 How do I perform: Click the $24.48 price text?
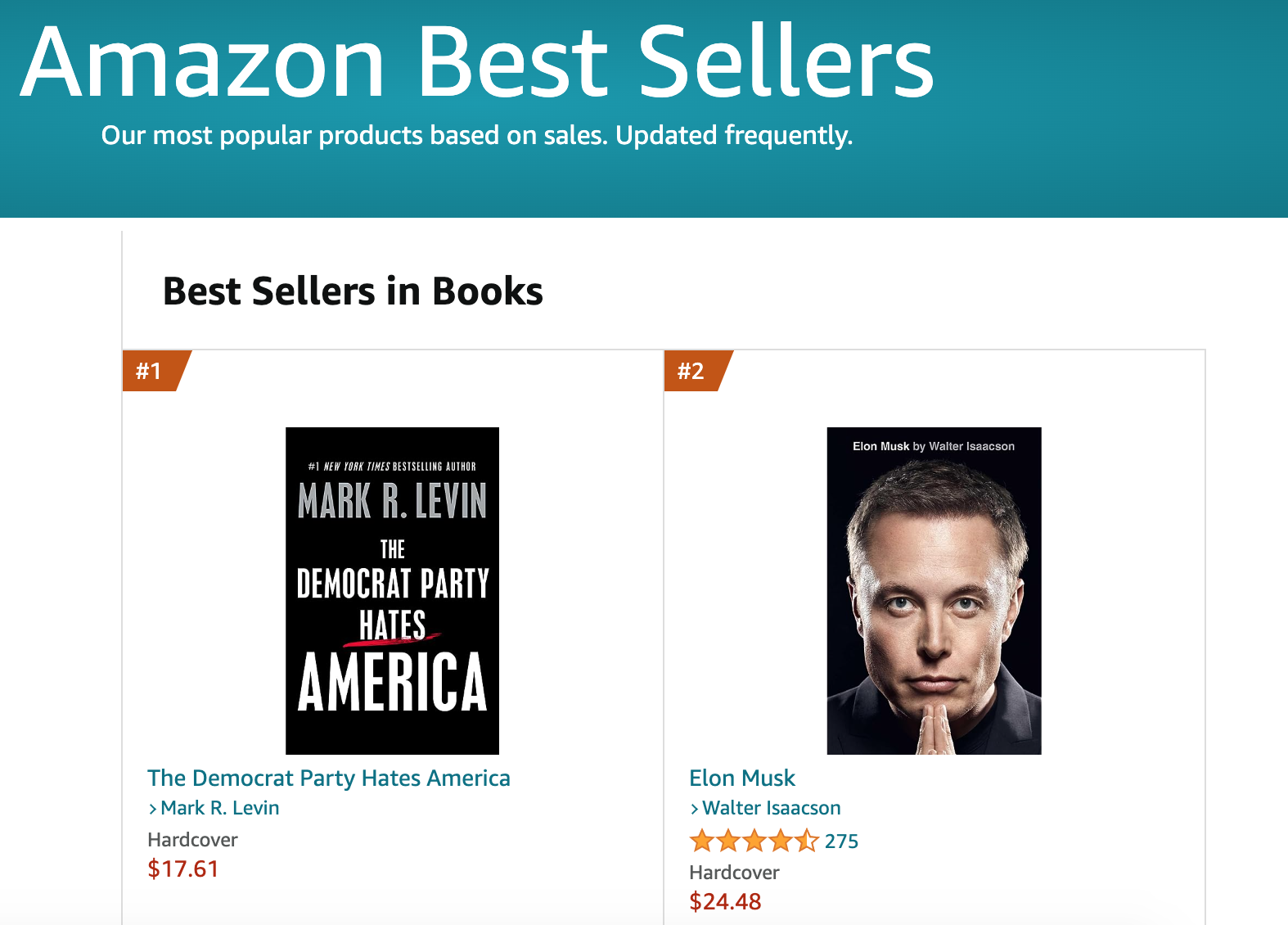(x=724, y=901)
